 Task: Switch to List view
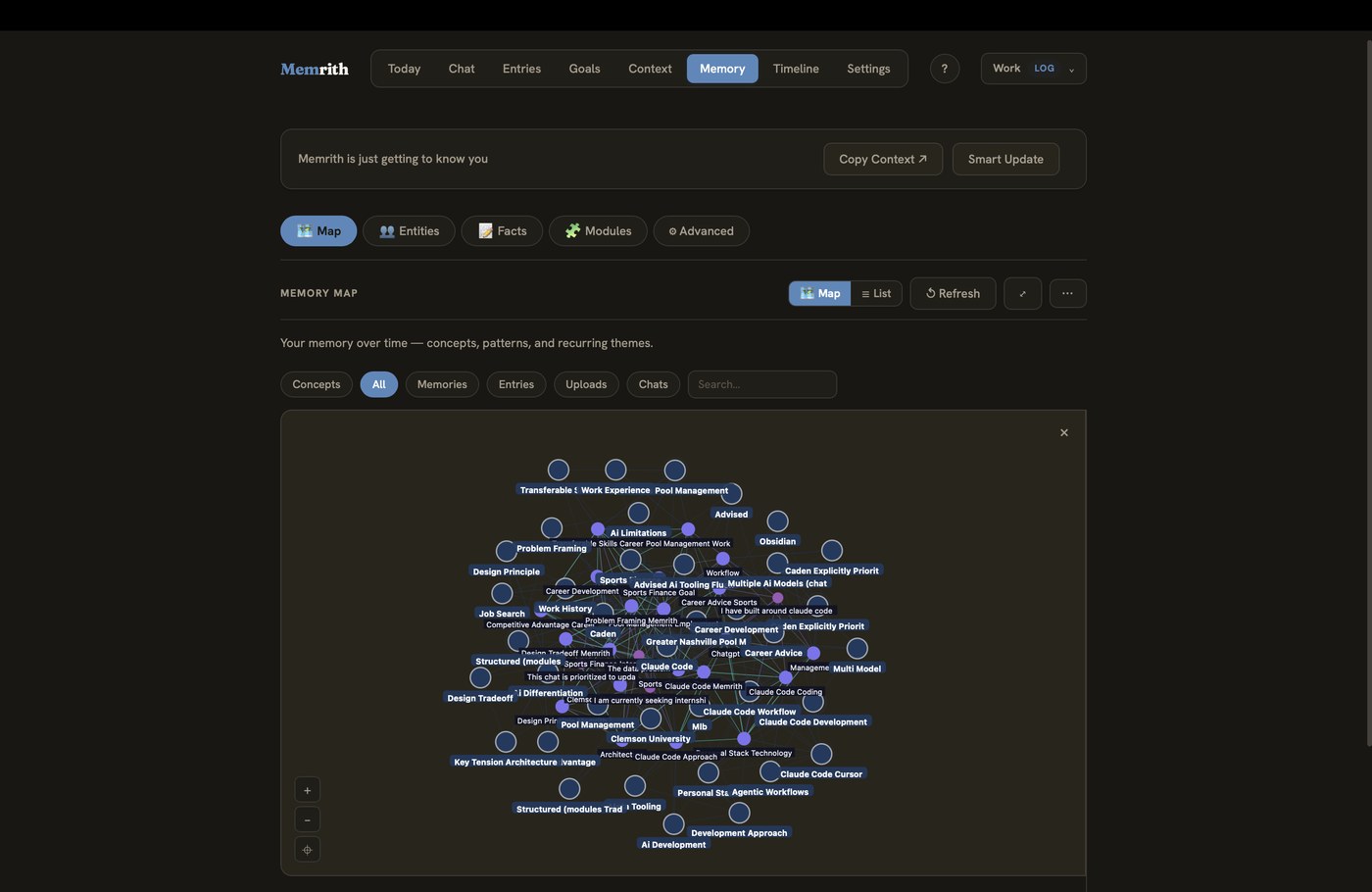(876, 293)
